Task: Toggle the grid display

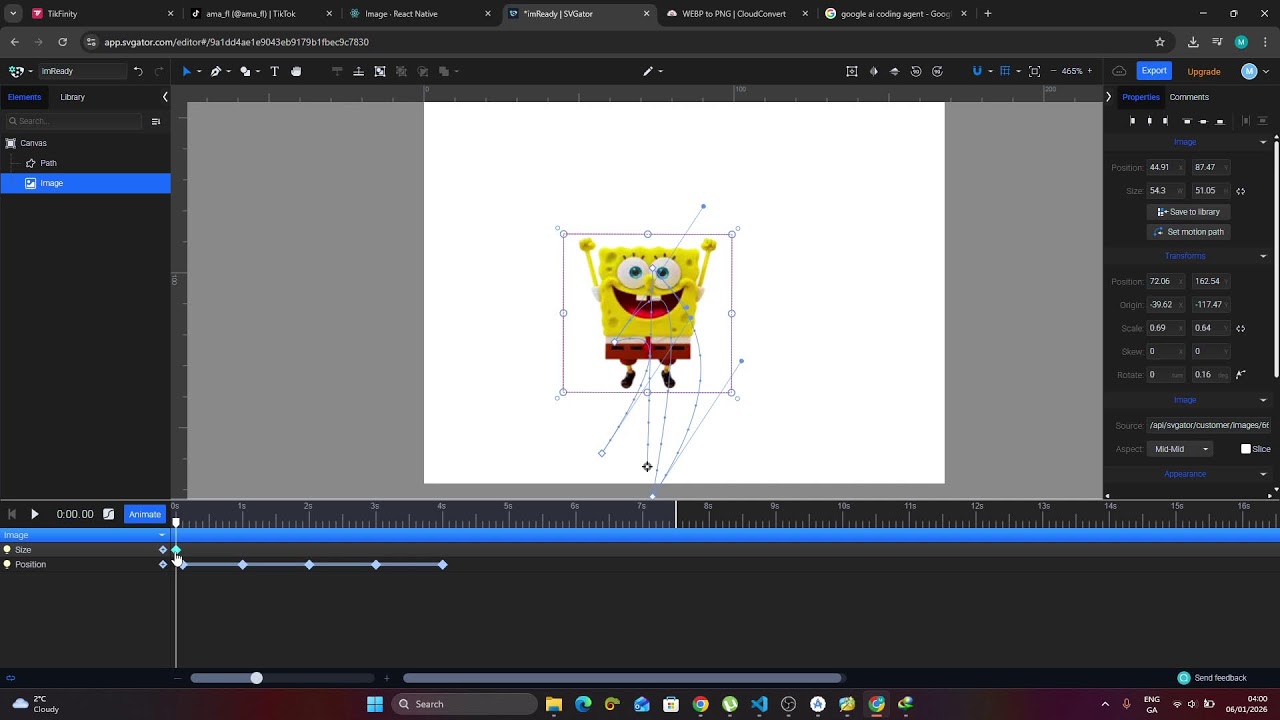Action: click(x=1005, y=71)
